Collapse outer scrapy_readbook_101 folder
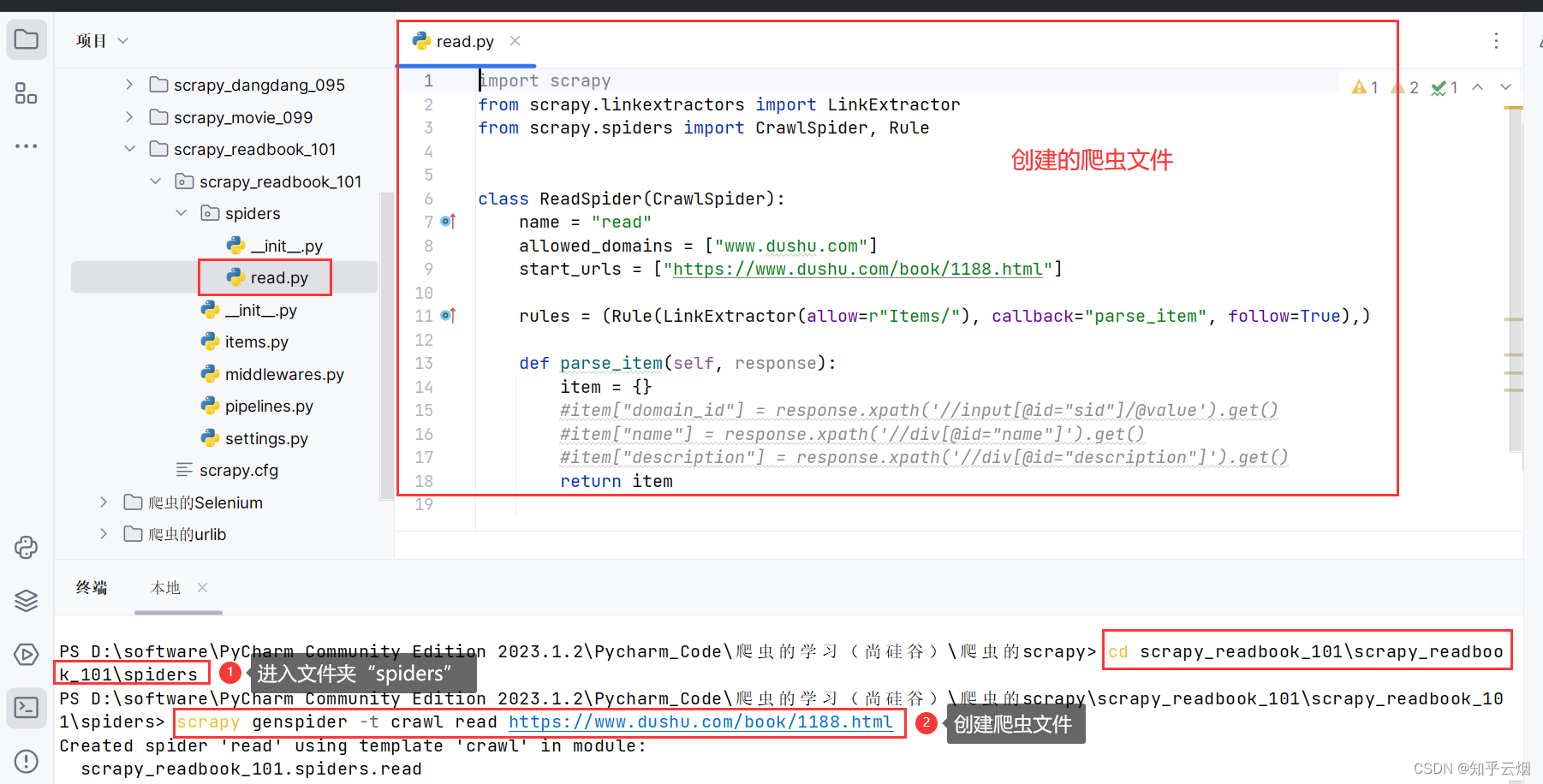Screen dimensions: 1543x784 [x=129, y=149]
